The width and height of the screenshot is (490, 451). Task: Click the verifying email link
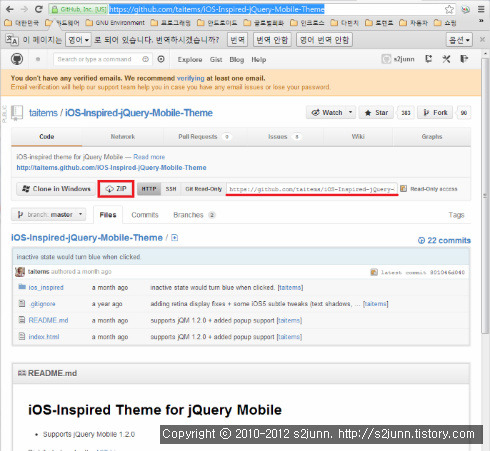190,78
